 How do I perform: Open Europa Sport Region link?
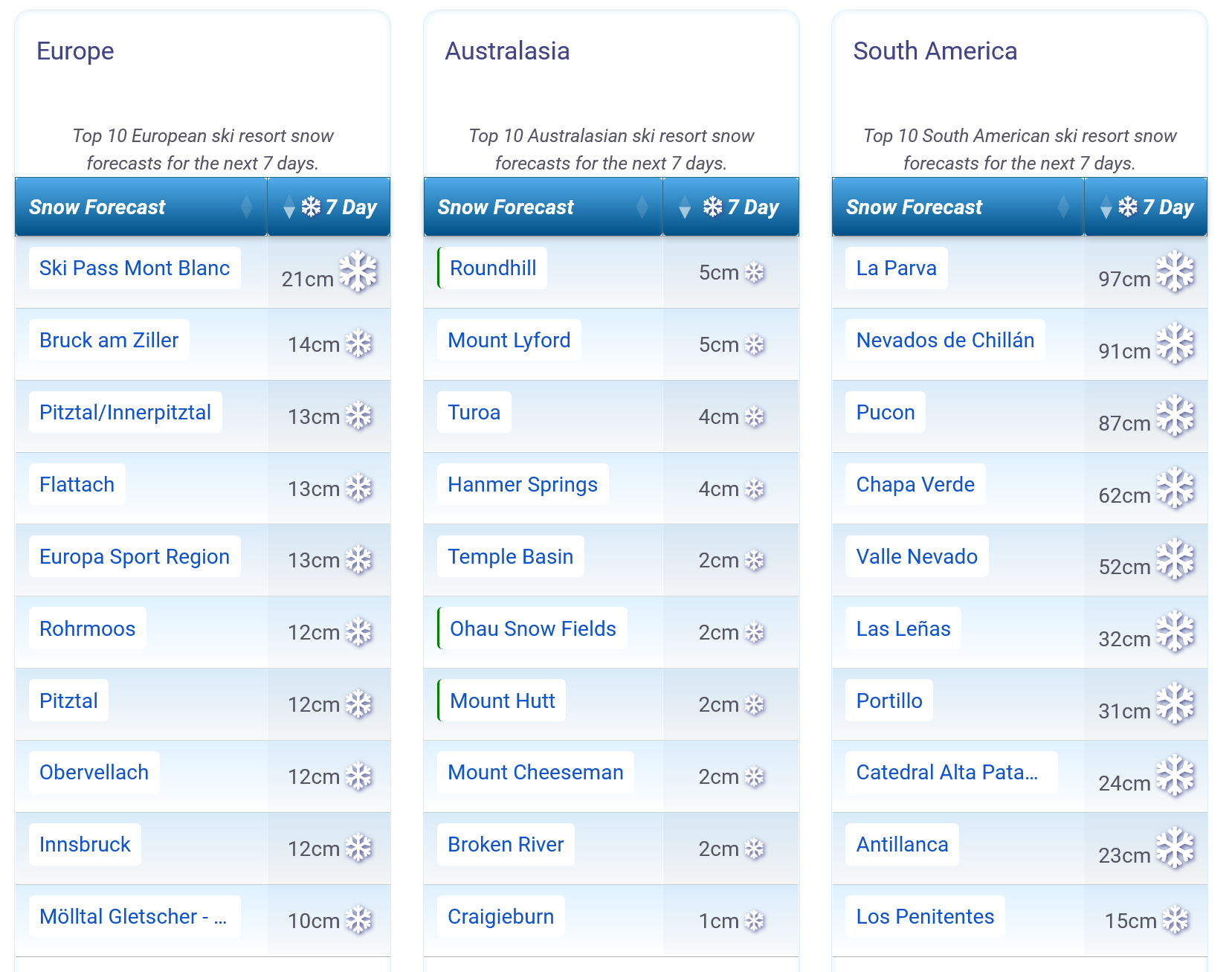click(135, 556)
